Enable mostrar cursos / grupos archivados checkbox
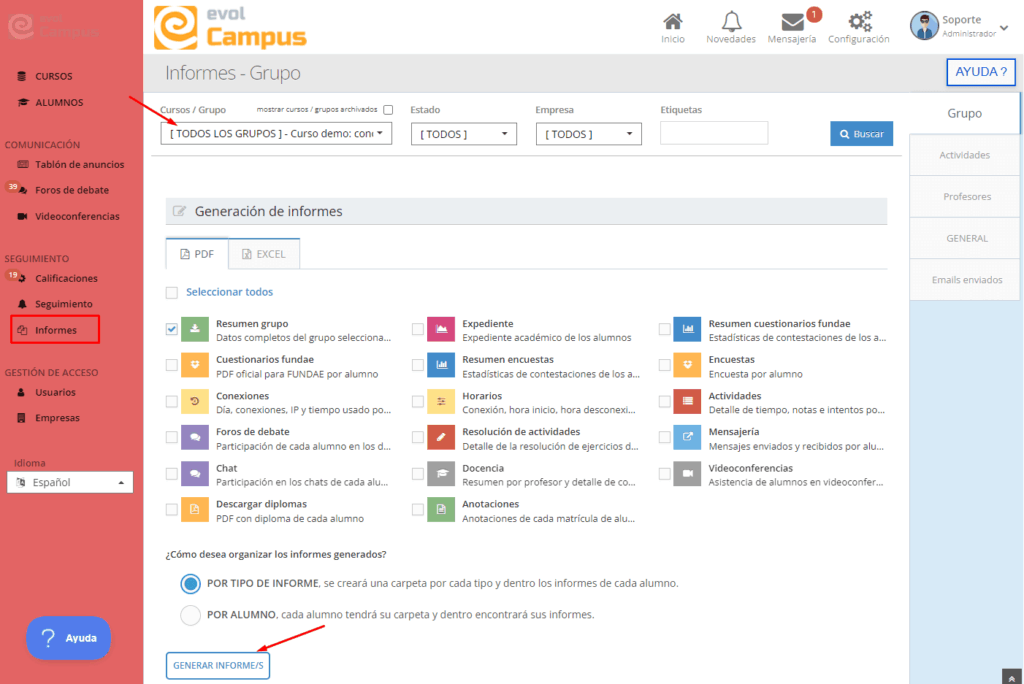Image resolution: width=1024 pixels, height=684 pixels. point(388,110)
